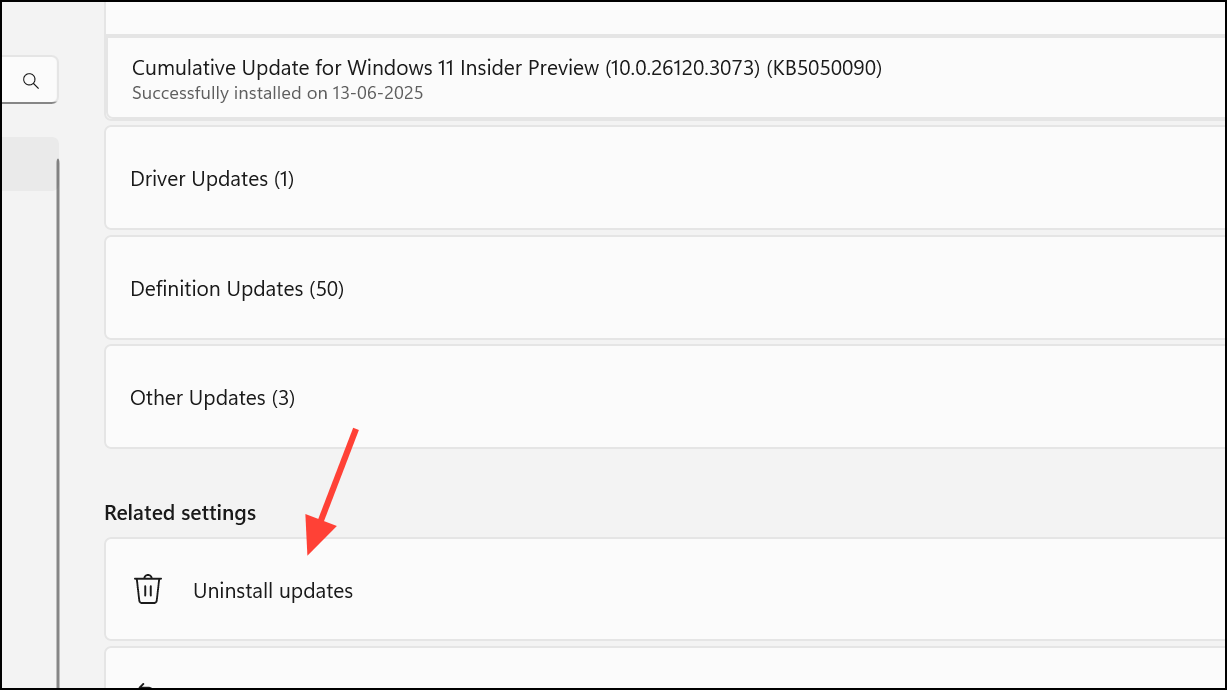Click the "Definition Updates (50)" label text
This screenshot has width=1227, height=690.
point(237,289)
